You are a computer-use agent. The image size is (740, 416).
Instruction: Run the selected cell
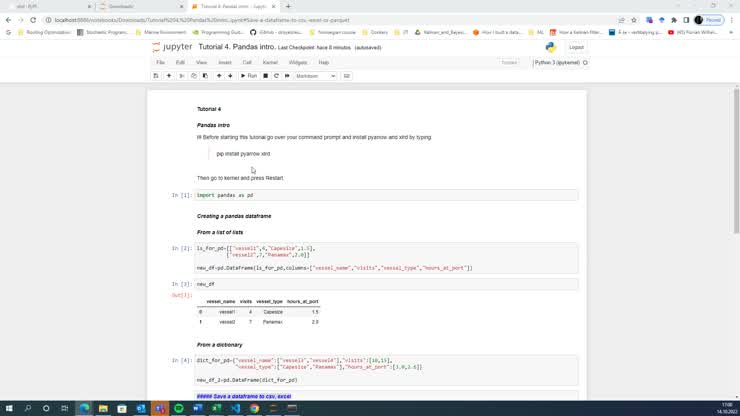(x=249, y=76)
